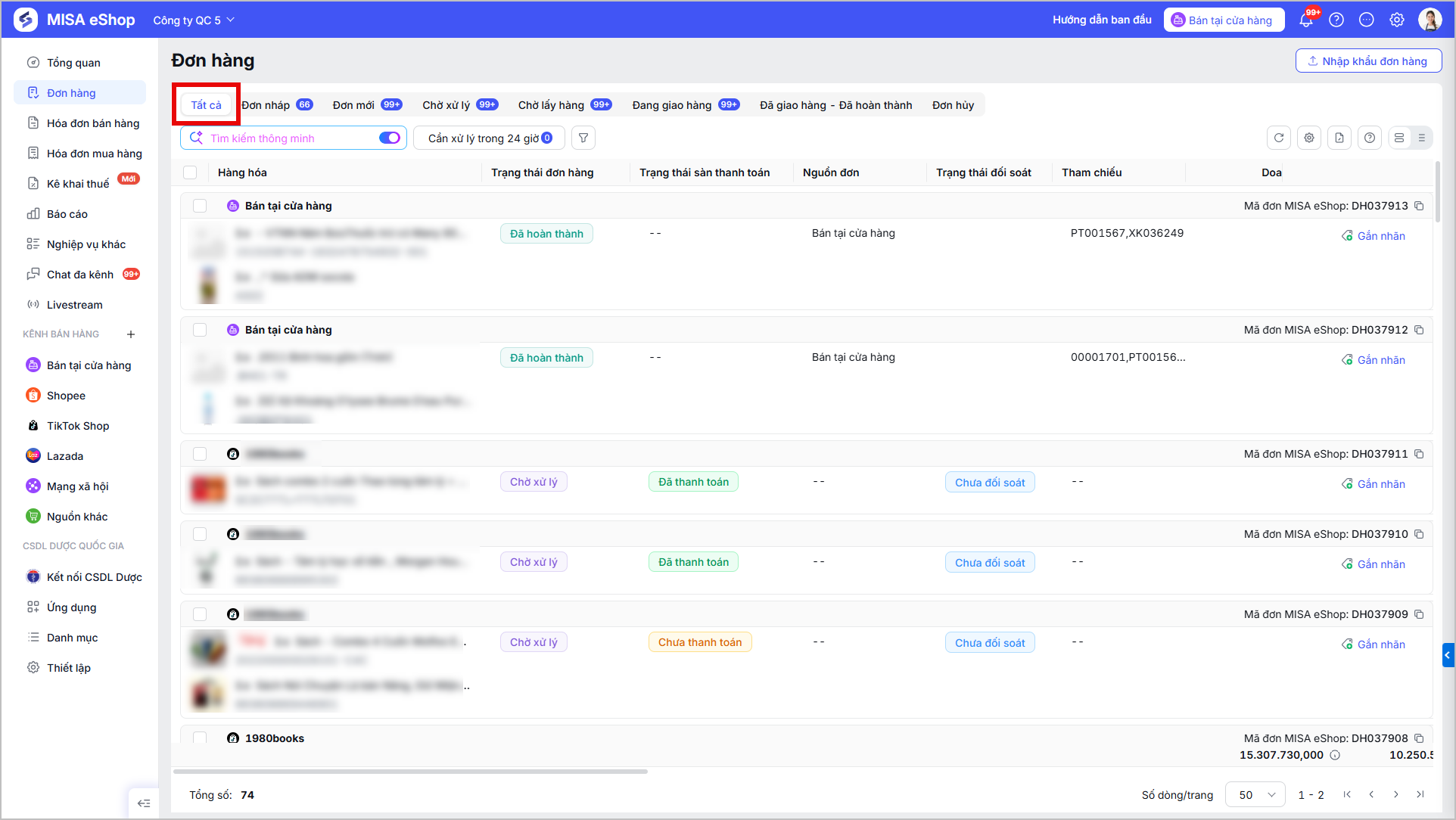Go to the next page
This screenshot has height=820, width=1456.
tap(1395, 794)
